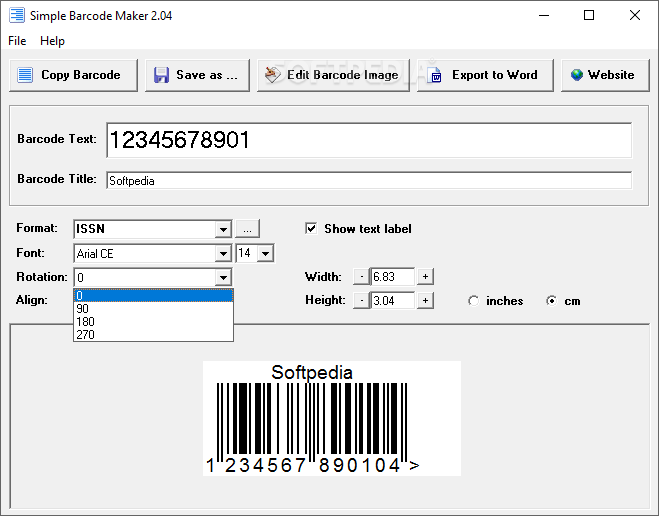Click the Copy Barcode button
659x516 pixels.
pyautogui.click(x=74, y=75)
